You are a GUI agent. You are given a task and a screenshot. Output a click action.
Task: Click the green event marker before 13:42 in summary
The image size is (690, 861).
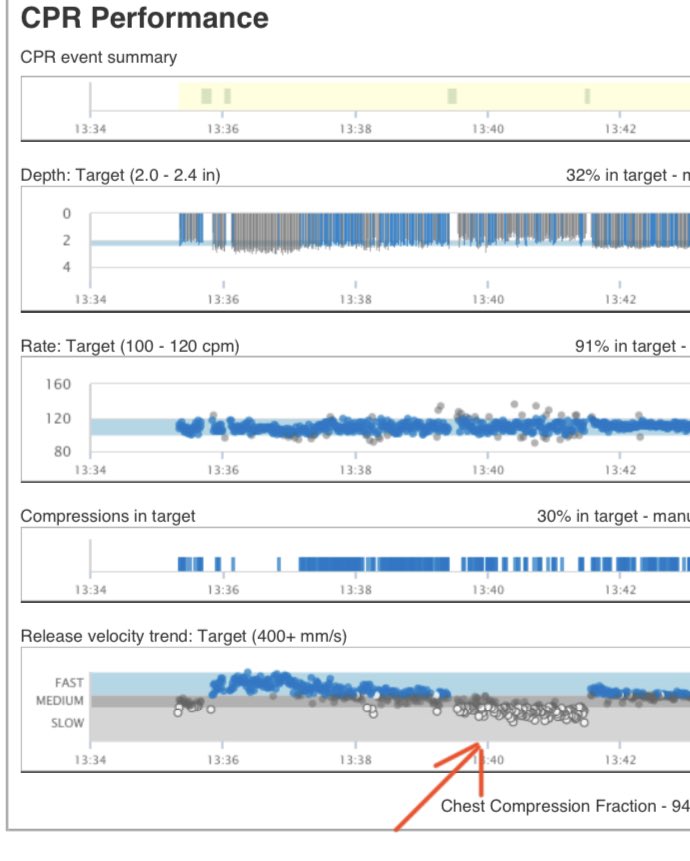587,96
